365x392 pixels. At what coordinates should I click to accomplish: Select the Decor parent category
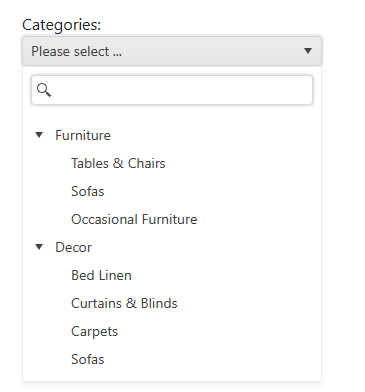(74, 247)
